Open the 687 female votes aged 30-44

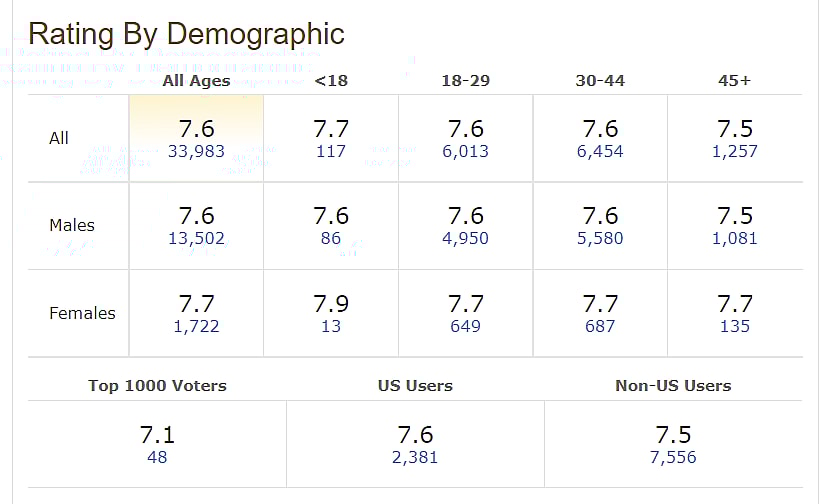click(600, 326)
